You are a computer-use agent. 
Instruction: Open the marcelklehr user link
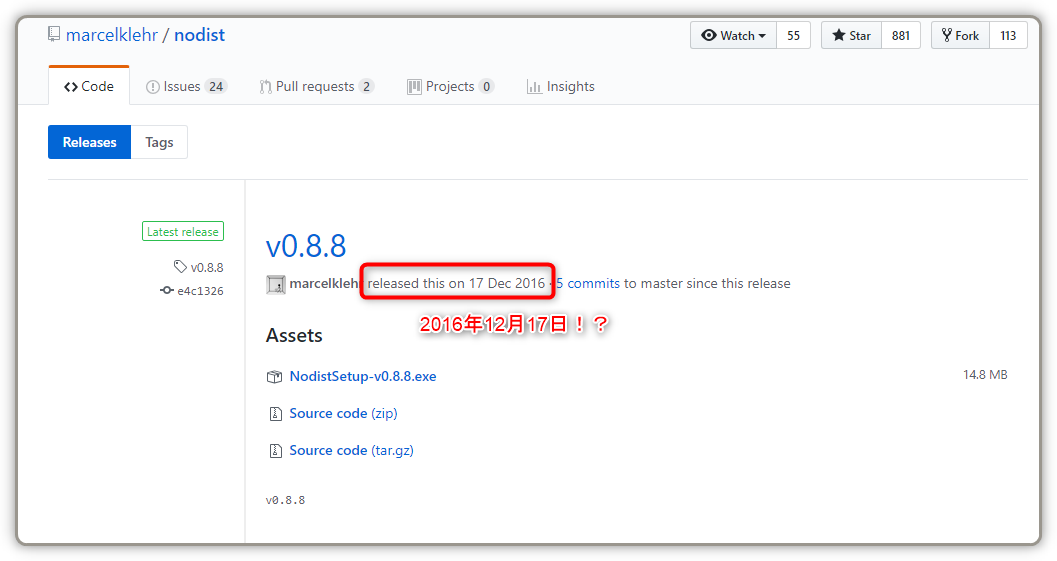coord(112,34)
